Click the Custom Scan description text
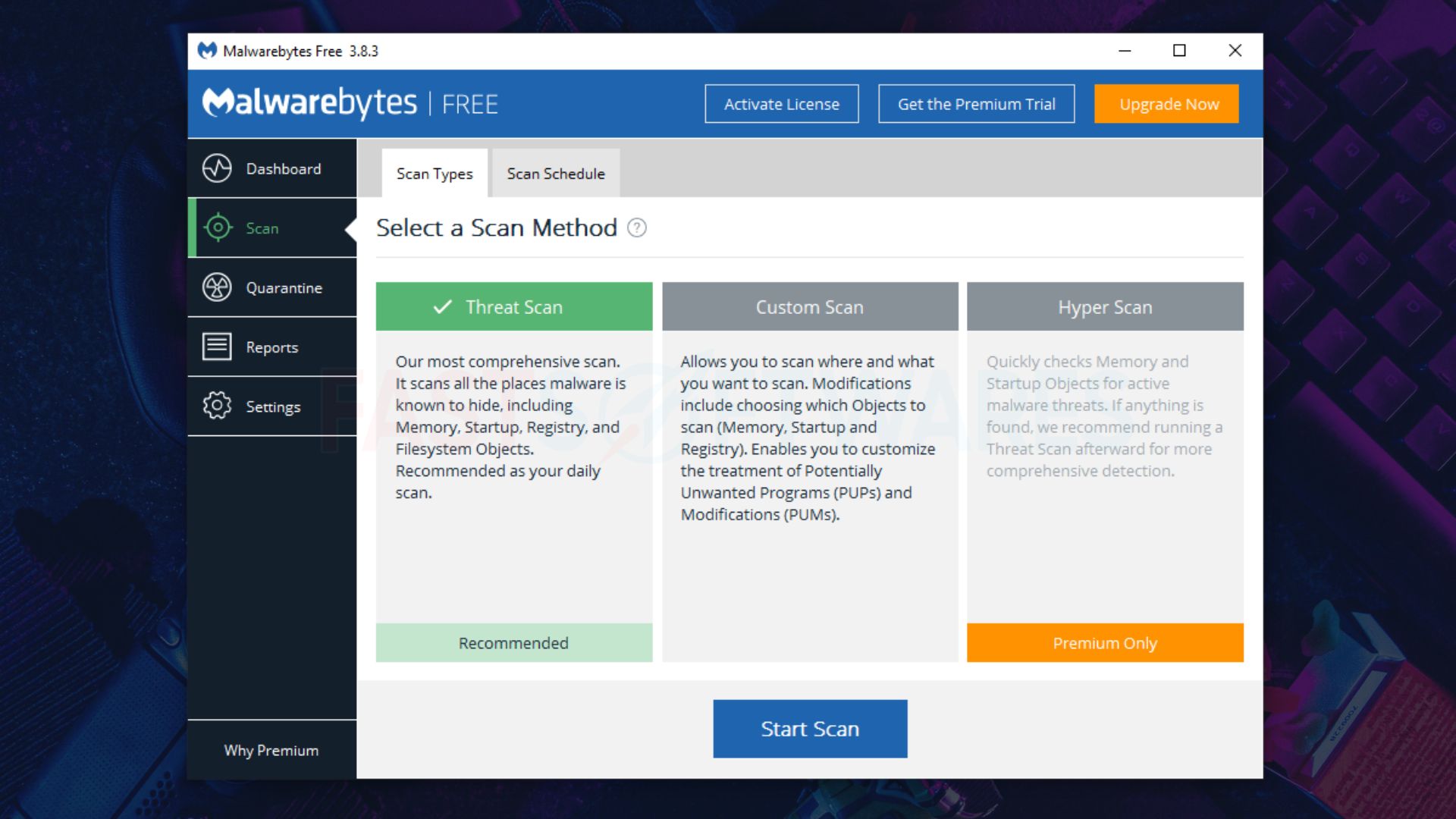The image size is (1456, 819). [x=808, y=438]
